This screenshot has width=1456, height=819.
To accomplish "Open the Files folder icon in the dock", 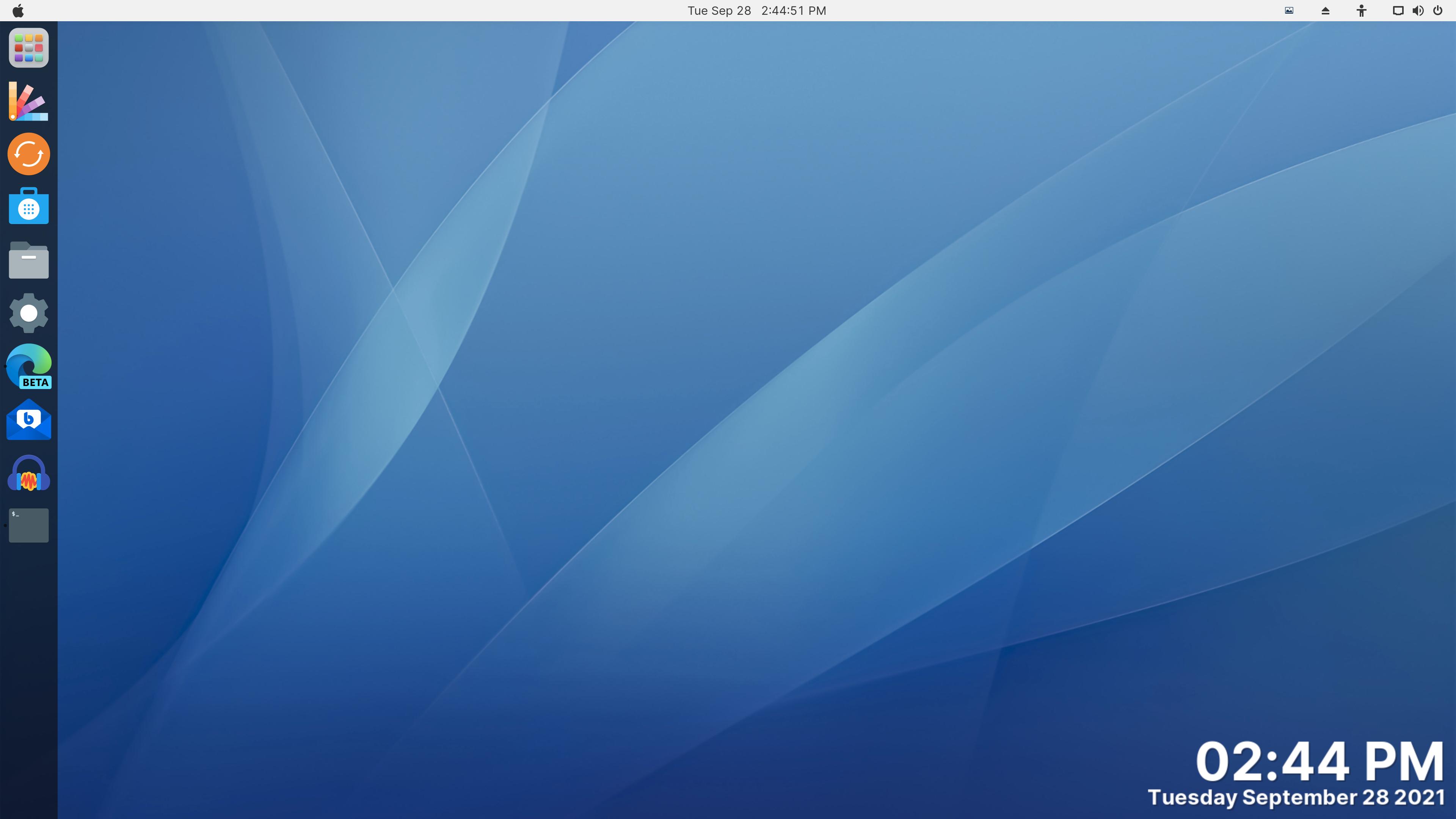I will pyautogui.click(x=29, y=260).
